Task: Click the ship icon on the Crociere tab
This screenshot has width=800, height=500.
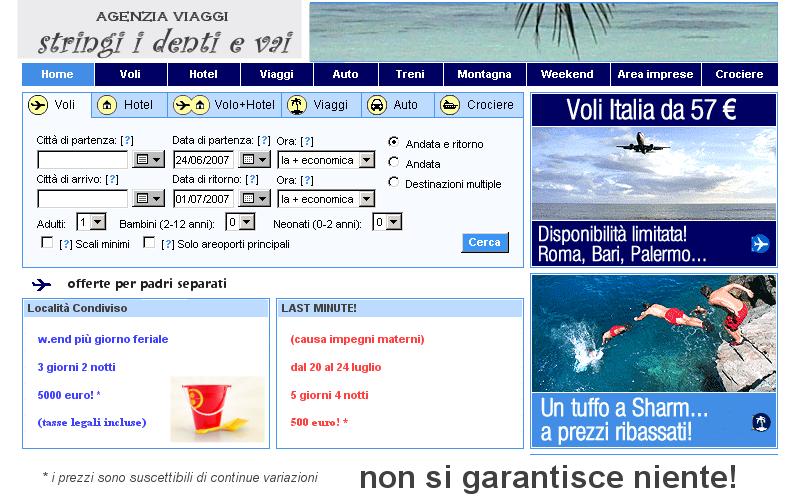Action: [x=450, y=105]
